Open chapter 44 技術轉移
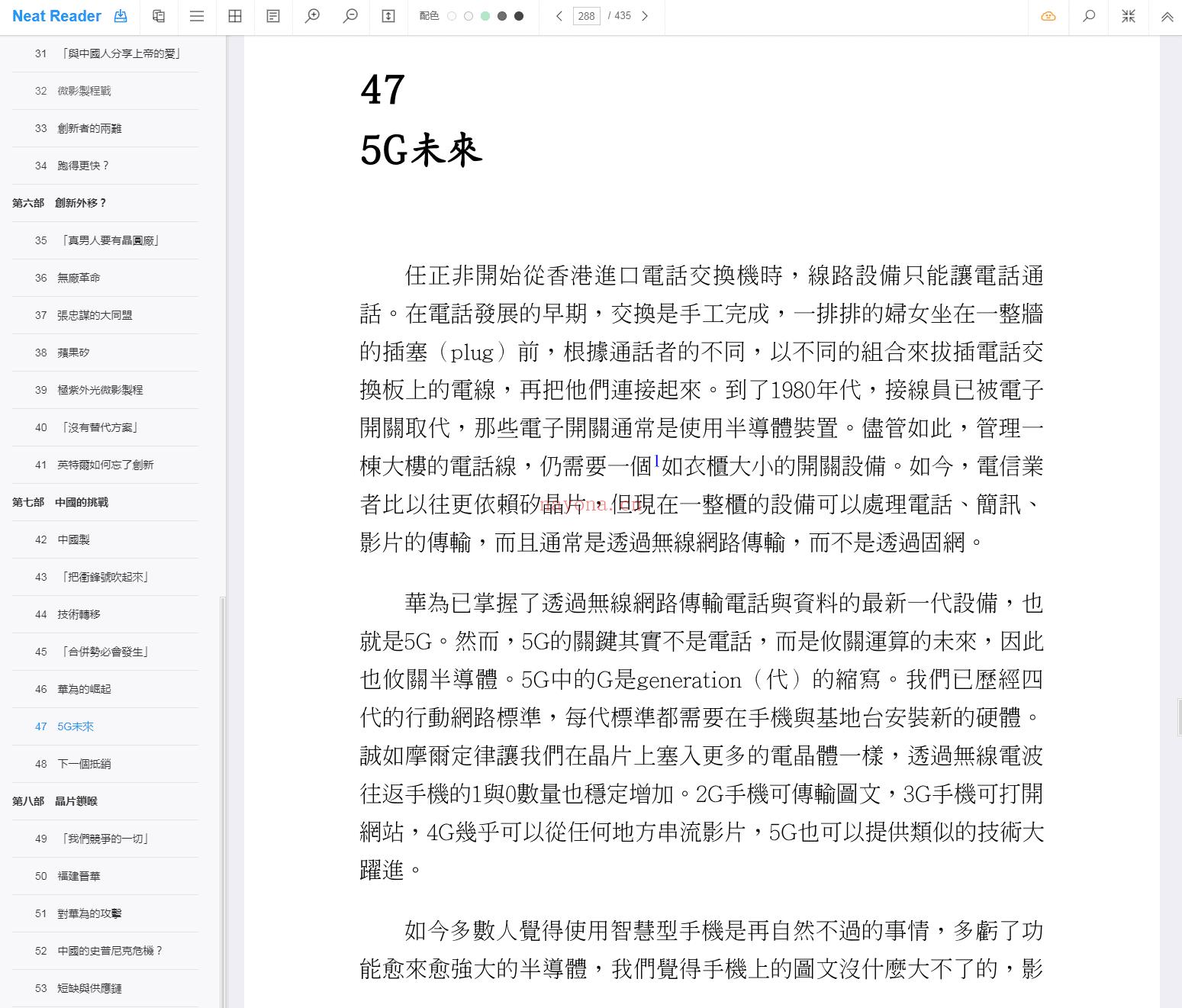1182x1008 pixels. click(105, 614)
